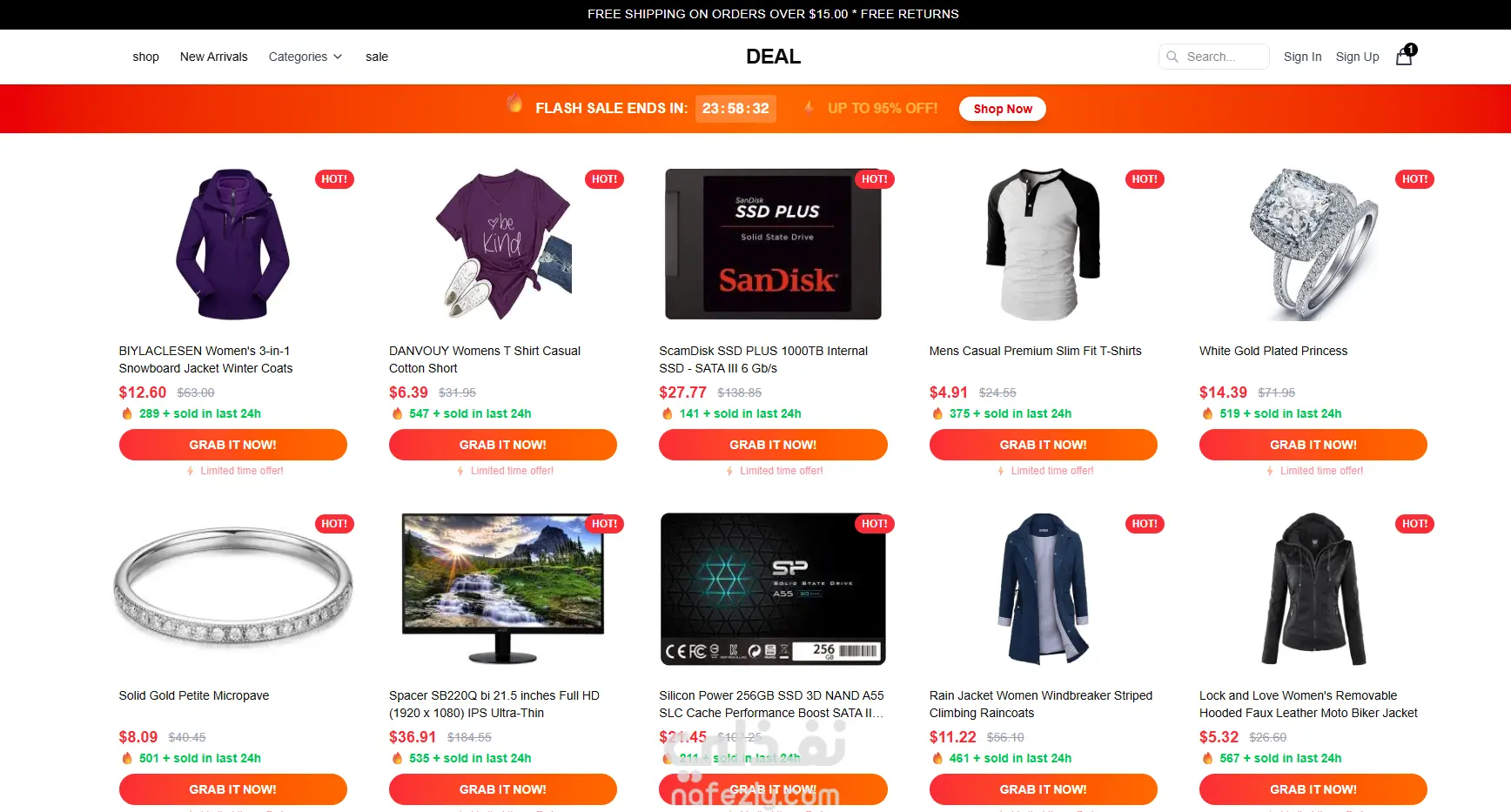The image size is (1511, 812).
Task: Expand the Categories dropdown
Action: tap(305, 57)
